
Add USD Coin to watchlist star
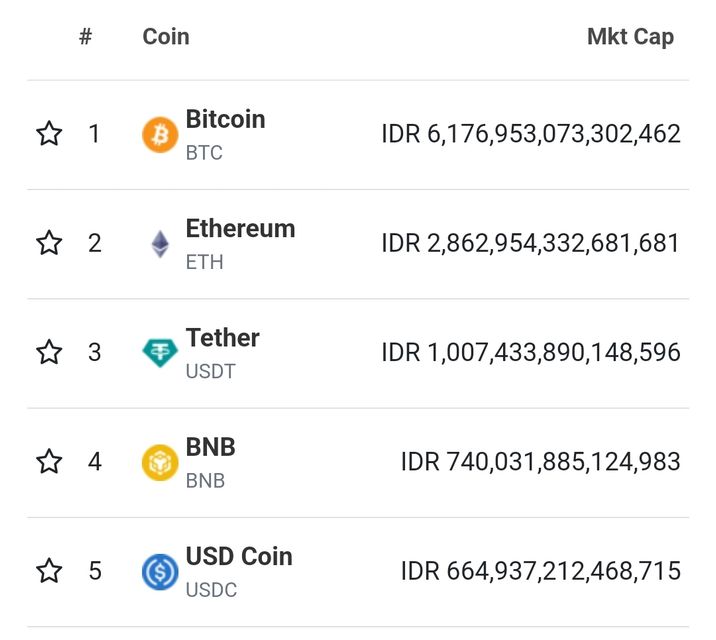click(49, 571)
